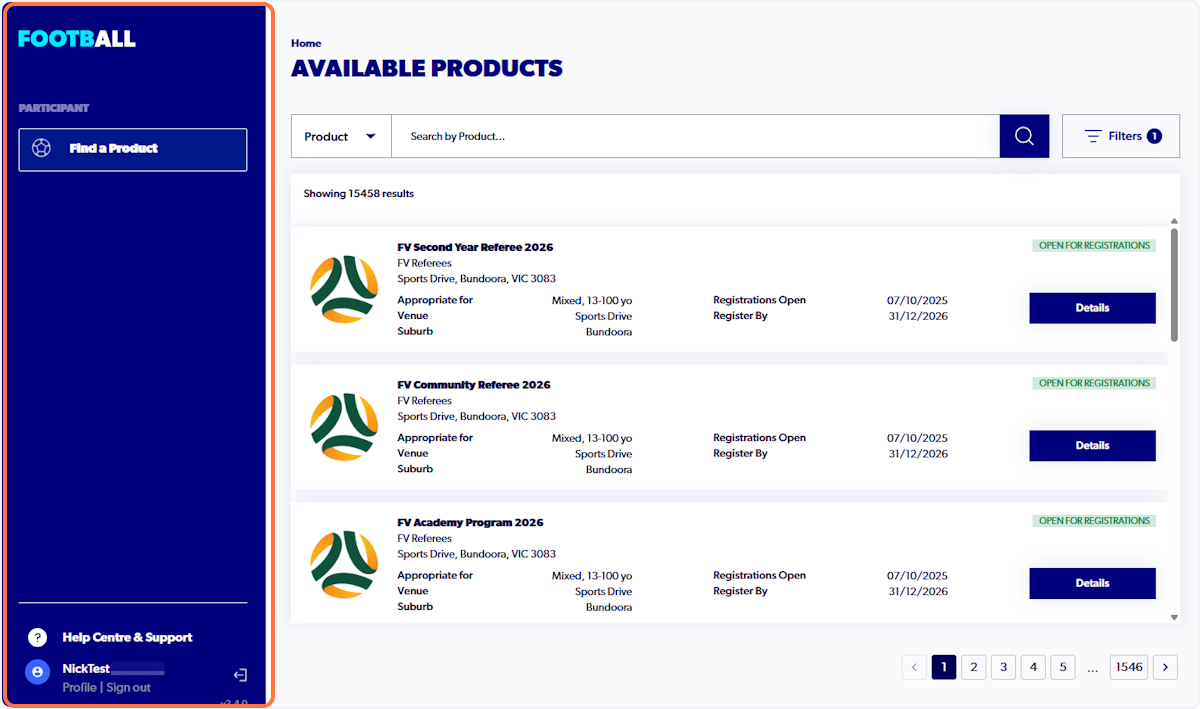Viewport: 1200px width, 709px height.
Task: Click the FV Second Year Referee 2026 logo
Action: (x=344, y=289)
